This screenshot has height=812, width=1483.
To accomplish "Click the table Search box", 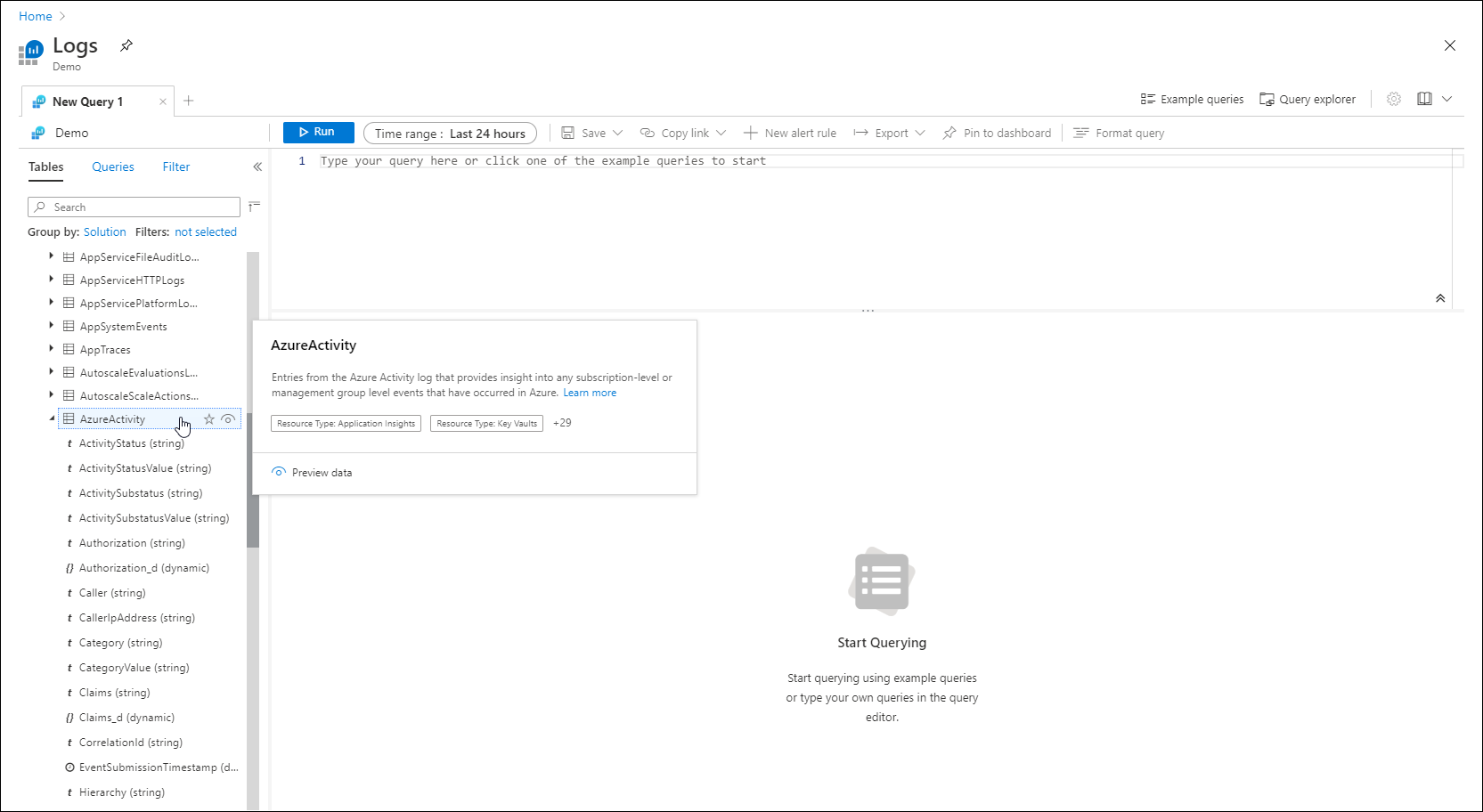I will click(134, 207).
